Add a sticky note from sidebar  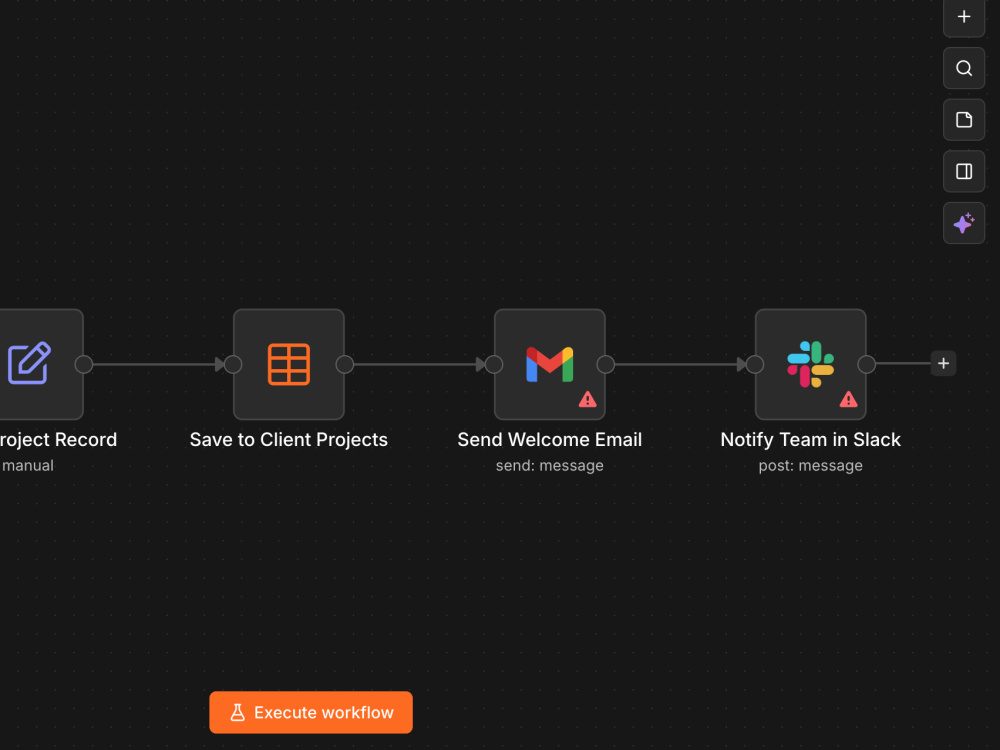click(964, 120)
